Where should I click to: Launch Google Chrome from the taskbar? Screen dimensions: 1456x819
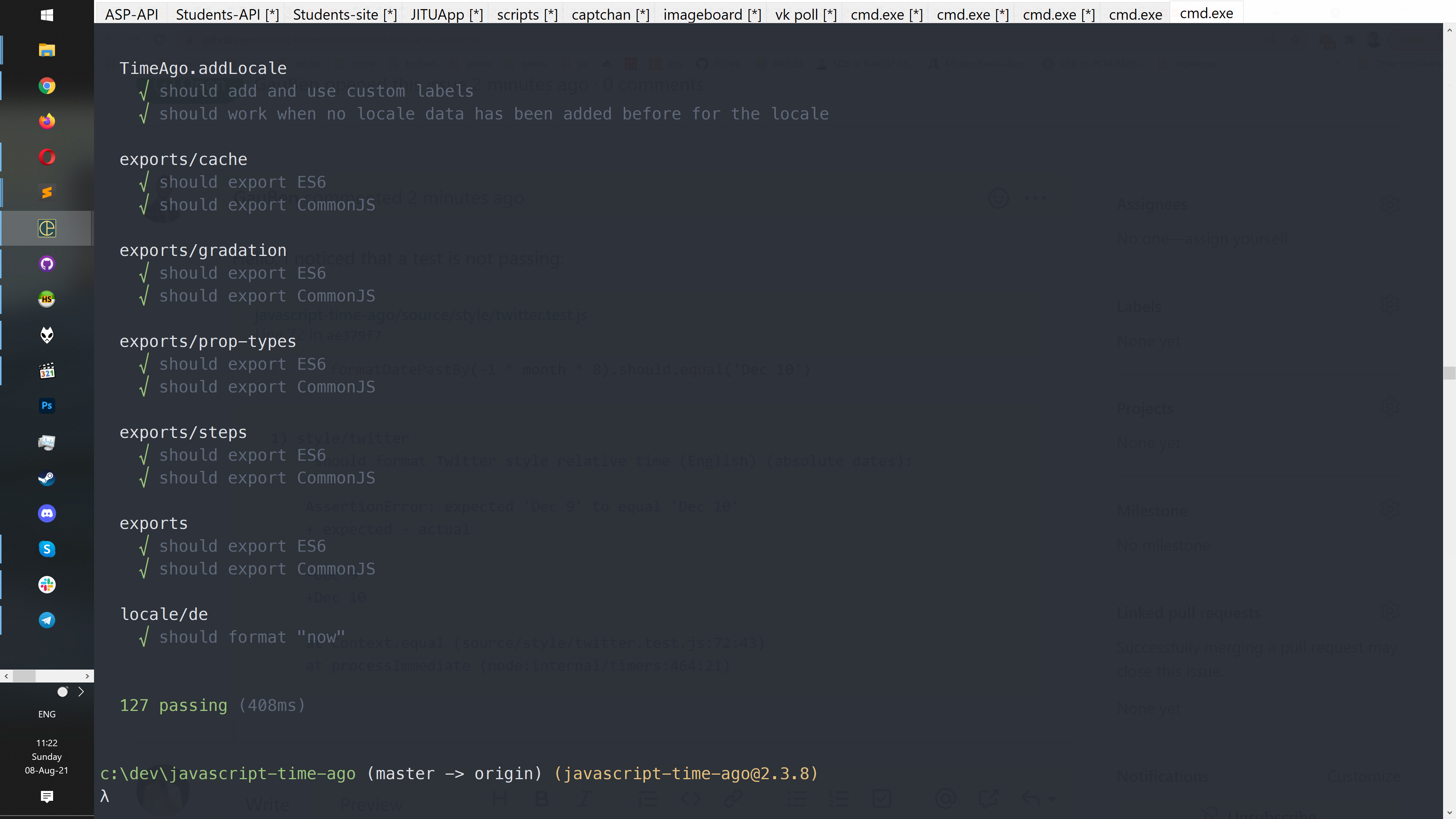pyautogui.click(x=47, y=86)
